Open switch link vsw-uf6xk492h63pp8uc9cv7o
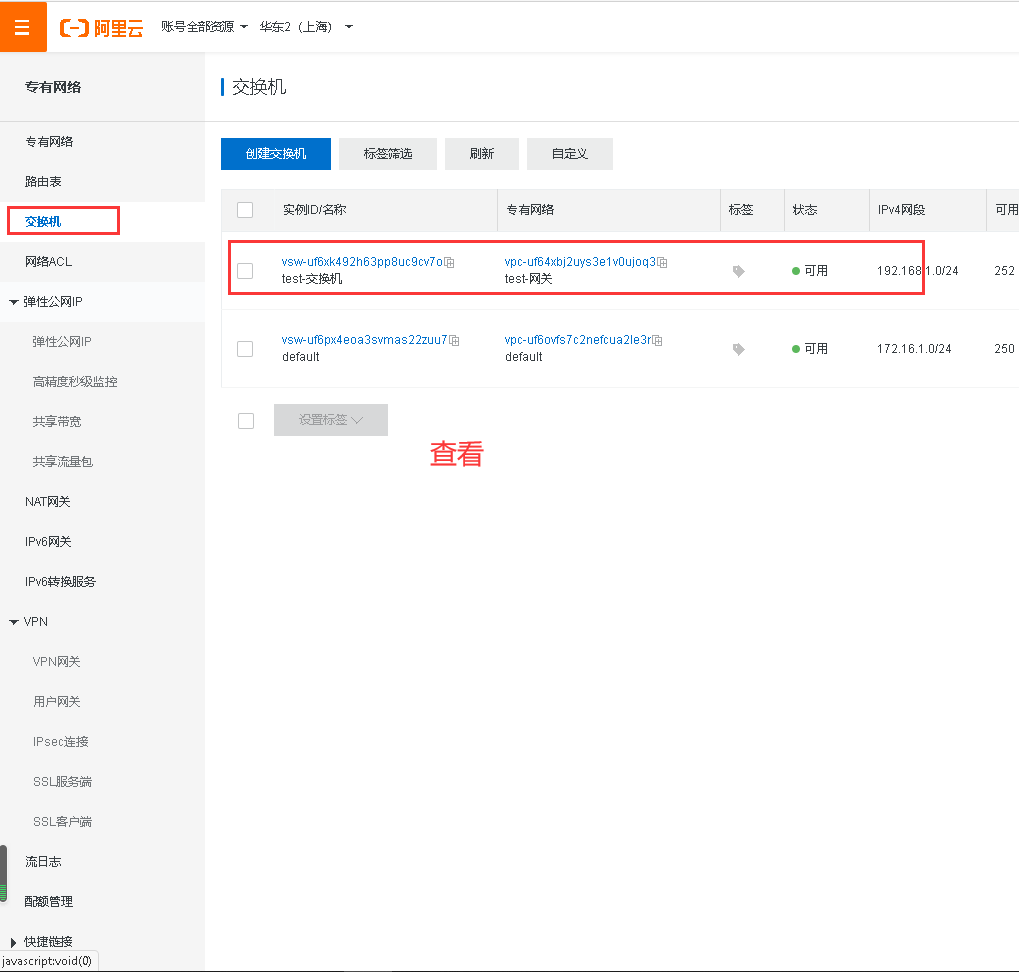1019x972 pixels. coord(362,262)
